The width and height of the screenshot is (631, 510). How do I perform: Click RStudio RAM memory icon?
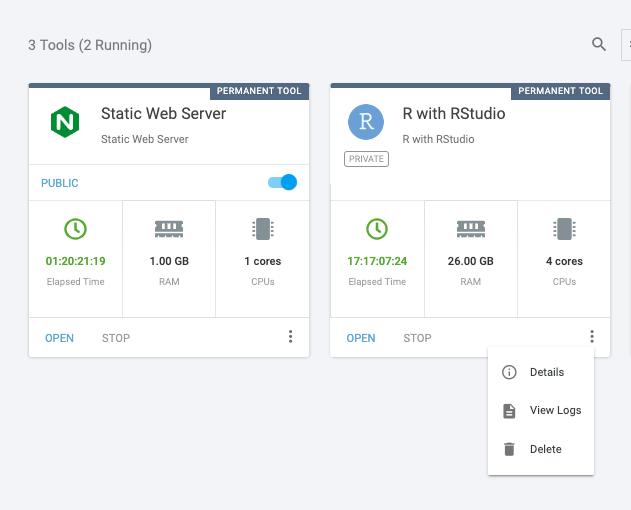pos(470,229)
